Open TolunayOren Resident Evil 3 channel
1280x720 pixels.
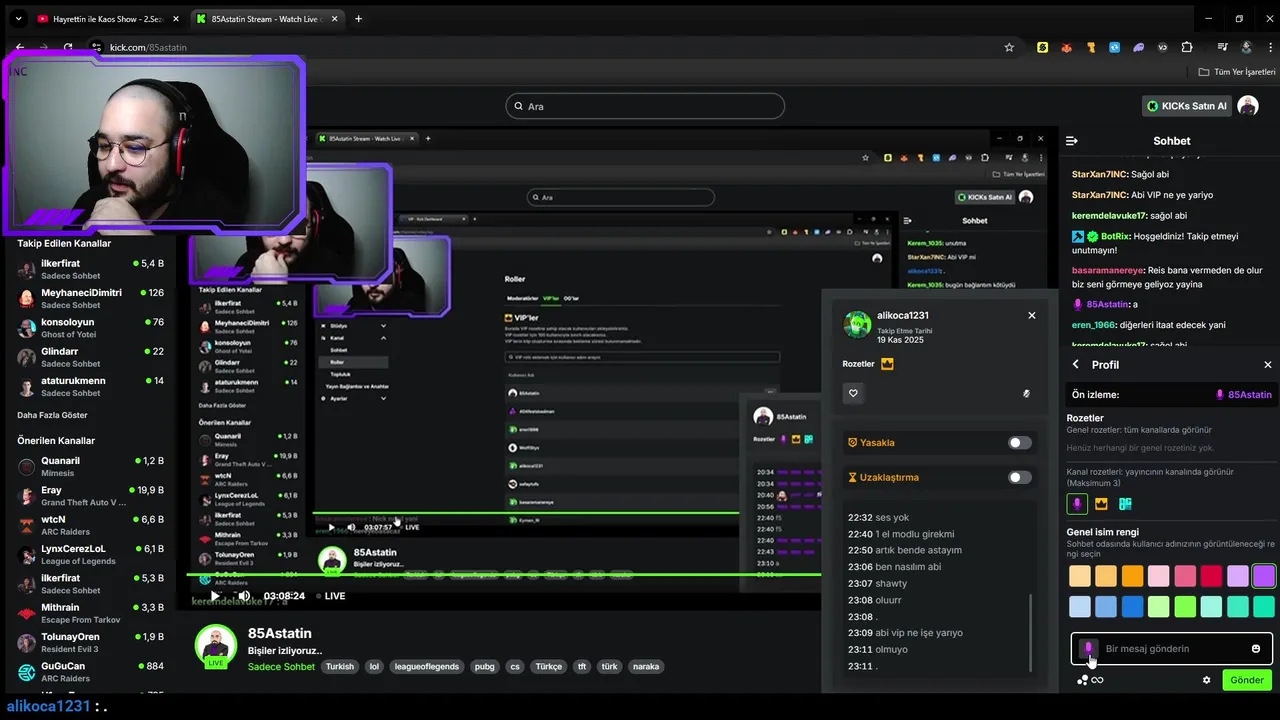click(91, 642)
